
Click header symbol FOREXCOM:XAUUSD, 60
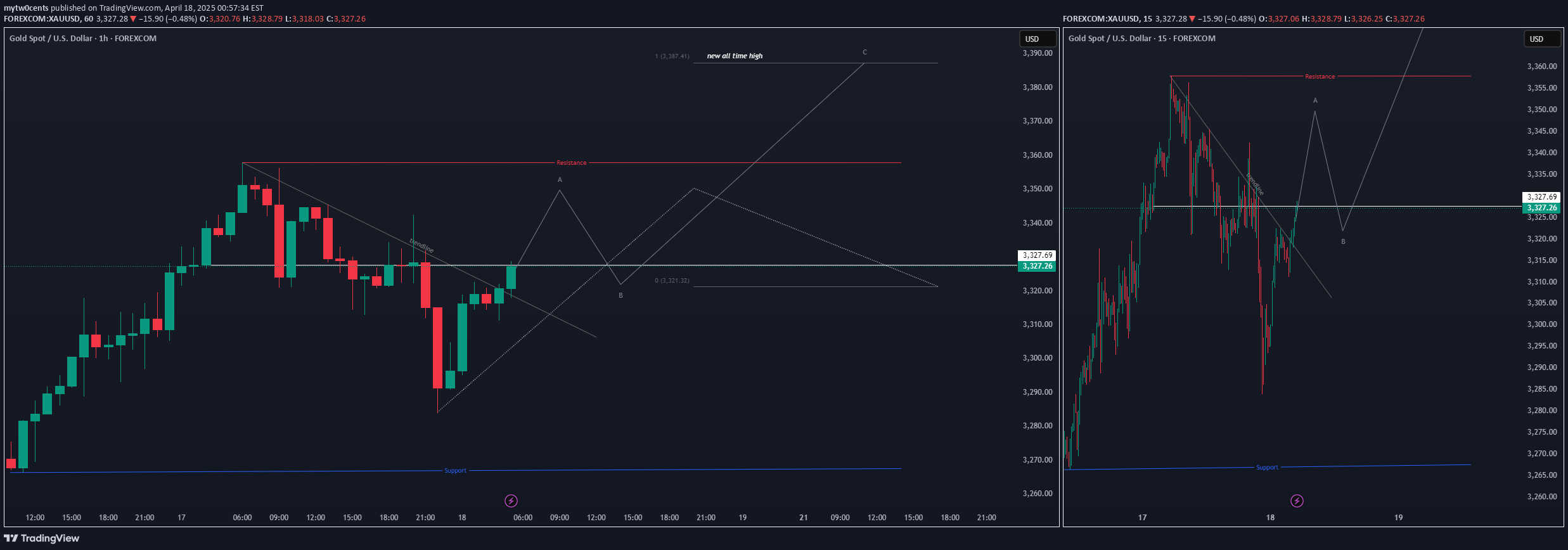point(48,19)
